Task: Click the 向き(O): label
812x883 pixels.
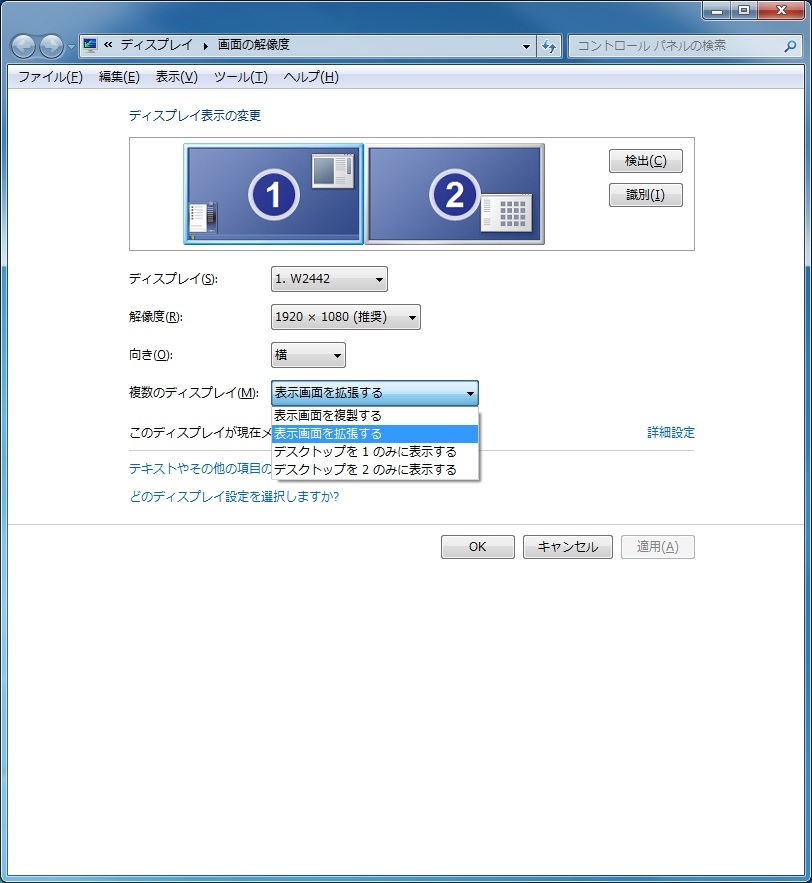Action: [151, 355]
